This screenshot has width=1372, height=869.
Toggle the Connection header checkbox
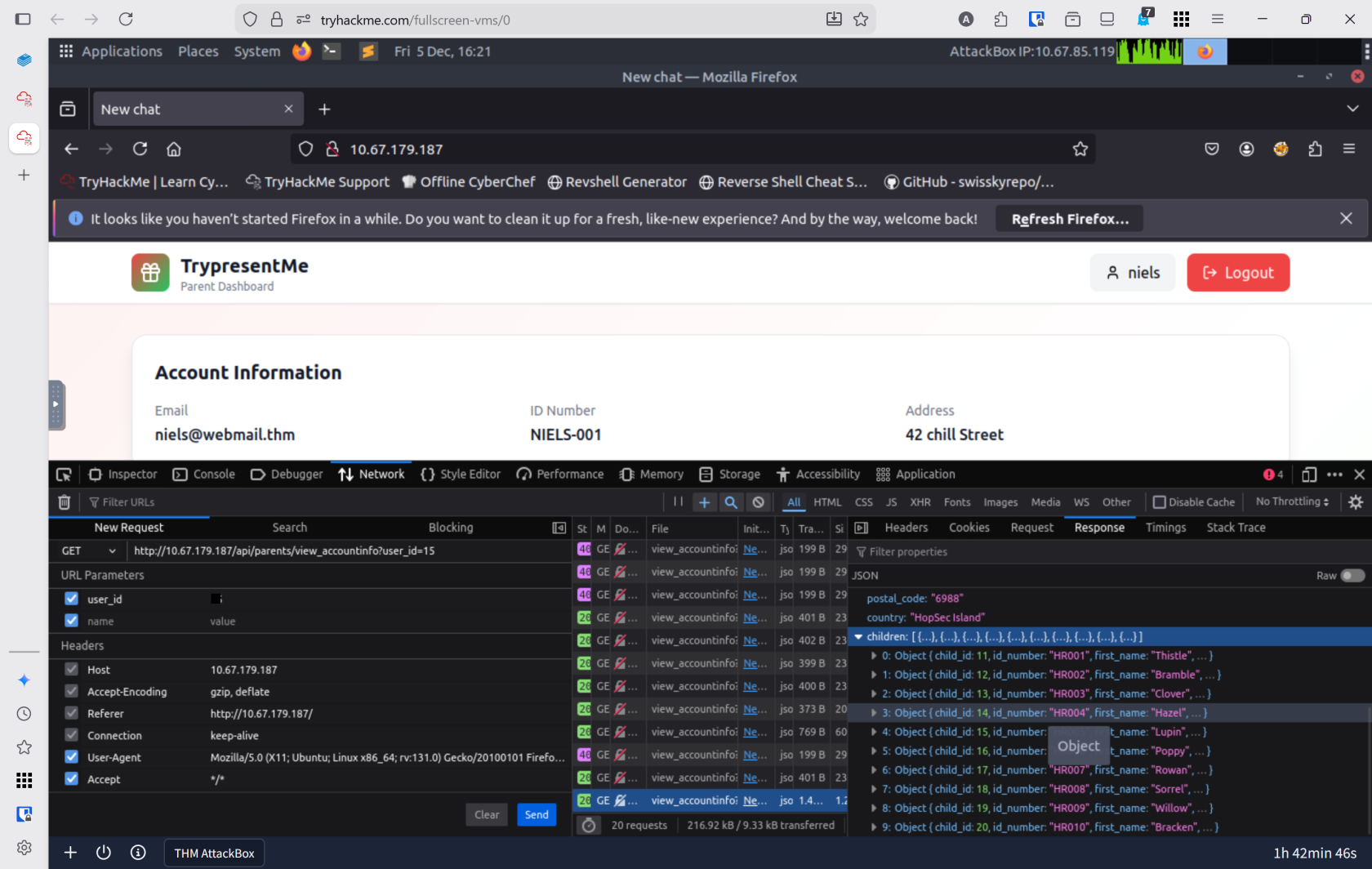(72, 735)
